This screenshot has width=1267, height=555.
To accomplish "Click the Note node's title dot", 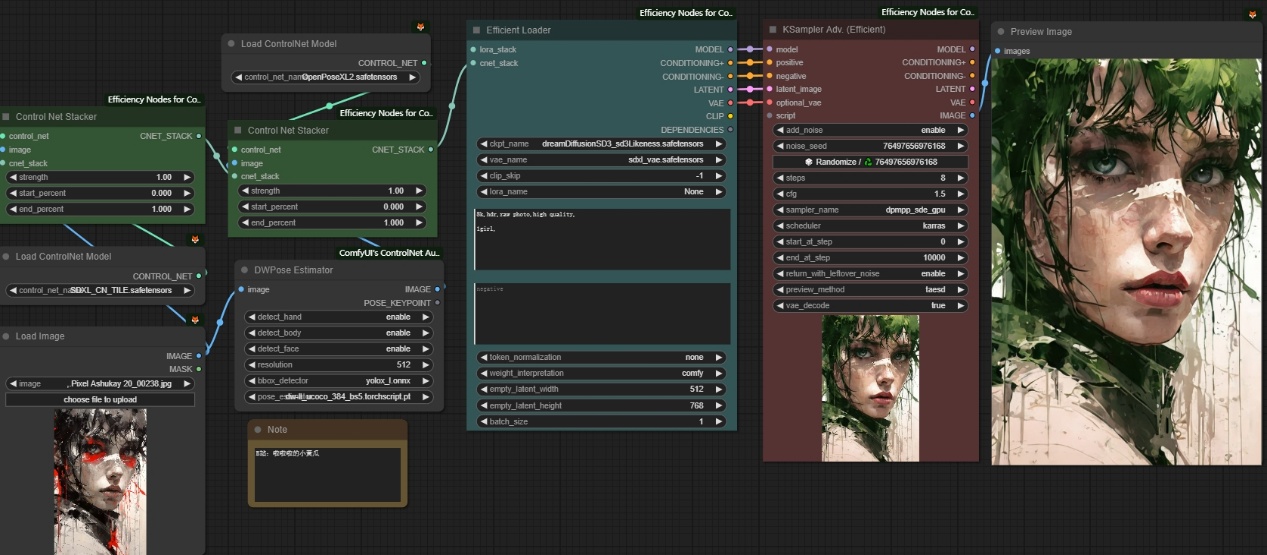I will [x=257, y=429].
